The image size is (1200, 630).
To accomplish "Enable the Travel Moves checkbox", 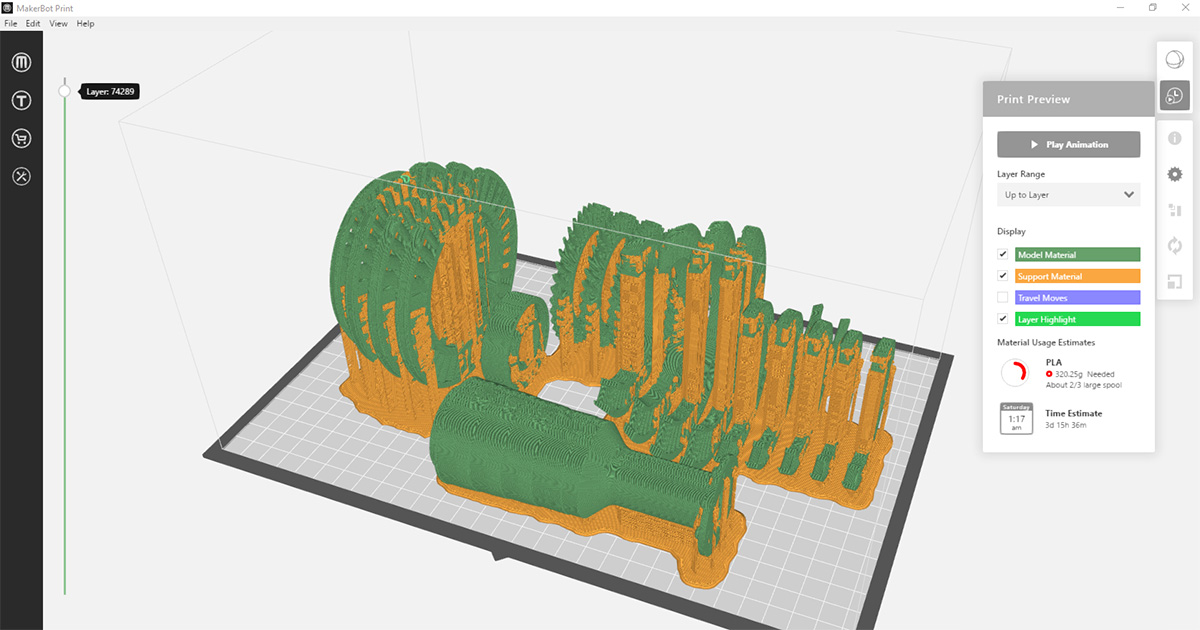I will (x=1003, y=298).
